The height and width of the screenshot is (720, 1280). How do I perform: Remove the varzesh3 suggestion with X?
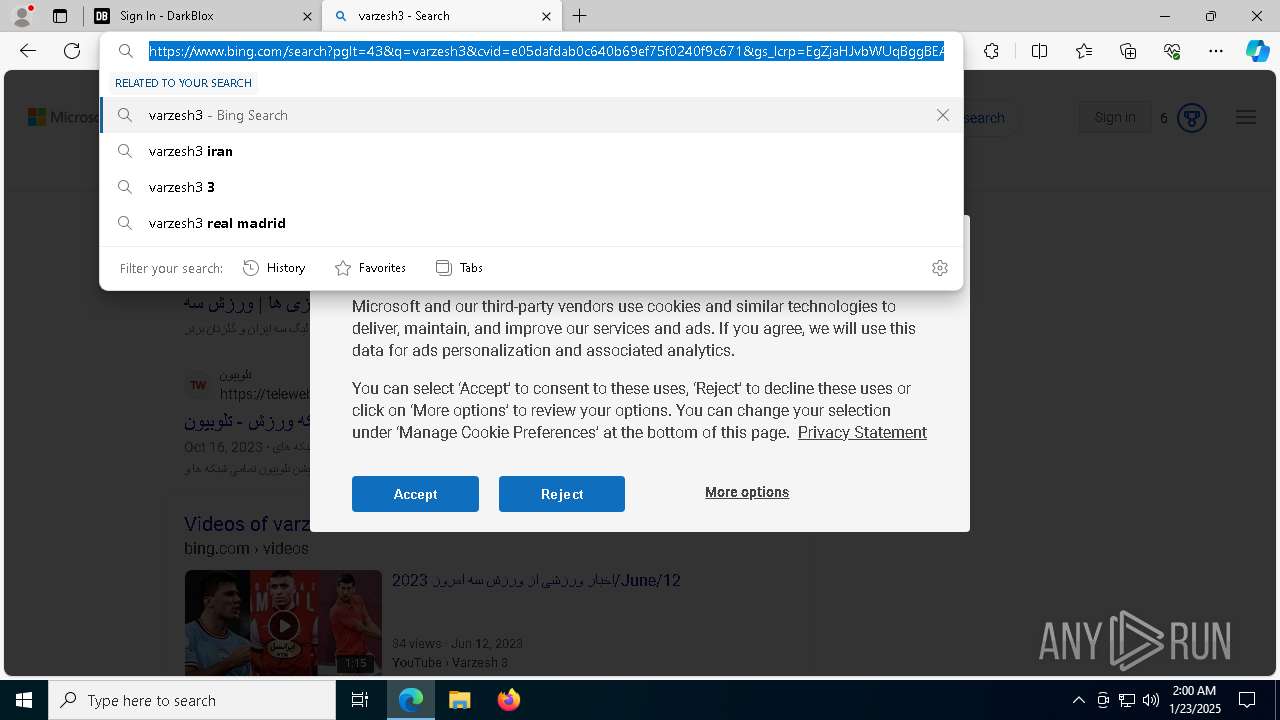click(943, 115)
